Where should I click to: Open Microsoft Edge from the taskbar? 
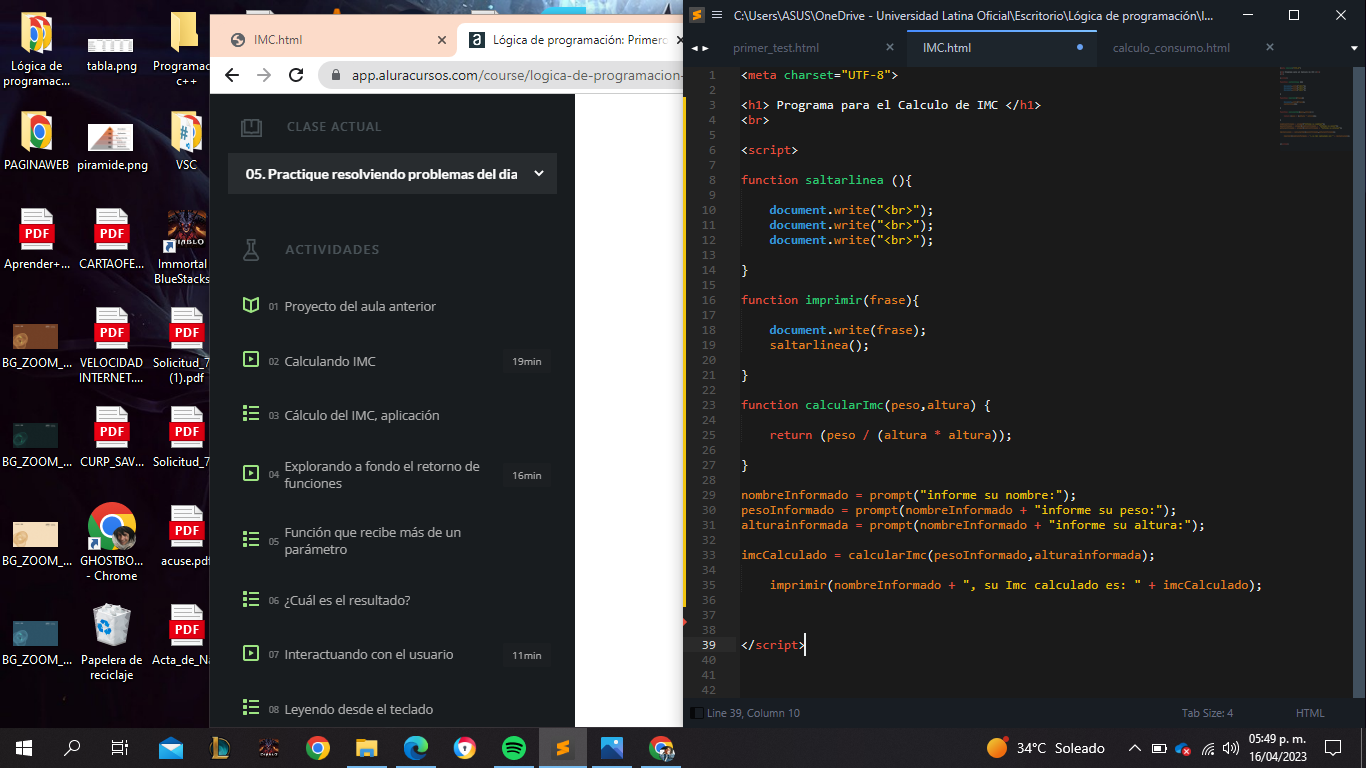pos(416,748)
